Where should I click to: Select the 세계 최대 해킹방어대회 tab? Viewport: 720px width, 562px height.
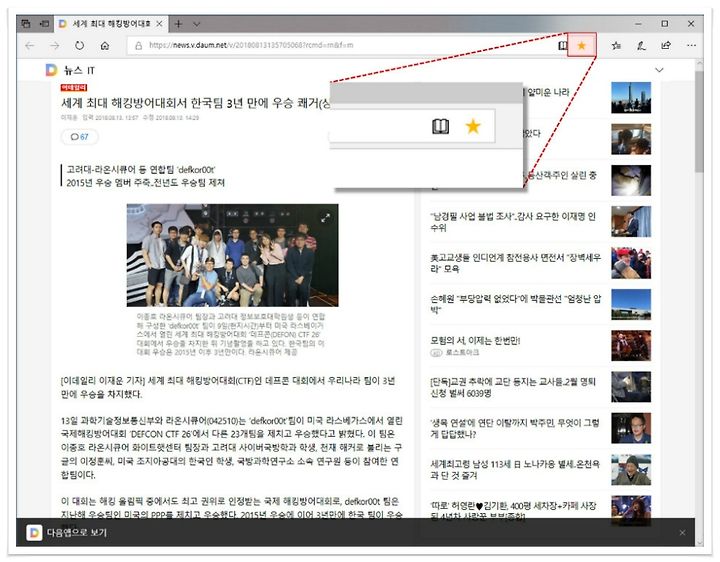coord(111,24)
